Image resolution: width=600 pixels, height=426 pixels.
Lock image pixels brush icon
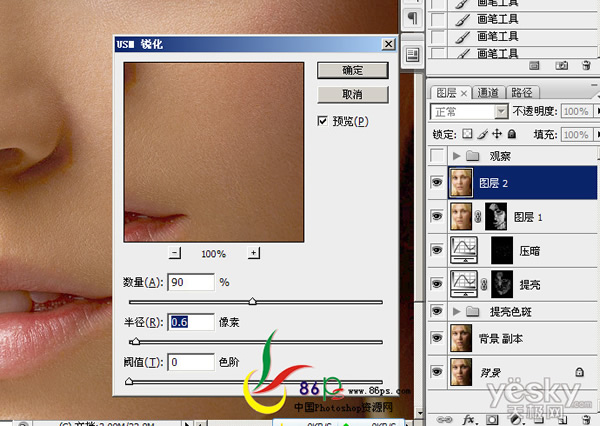pyautogui.click(x=482, y=134)
